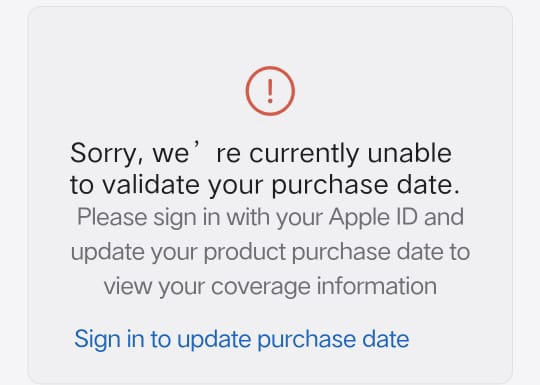
Task: Select the word 'information' in the description
Action: pyautogui.click(x=377, y=287)
